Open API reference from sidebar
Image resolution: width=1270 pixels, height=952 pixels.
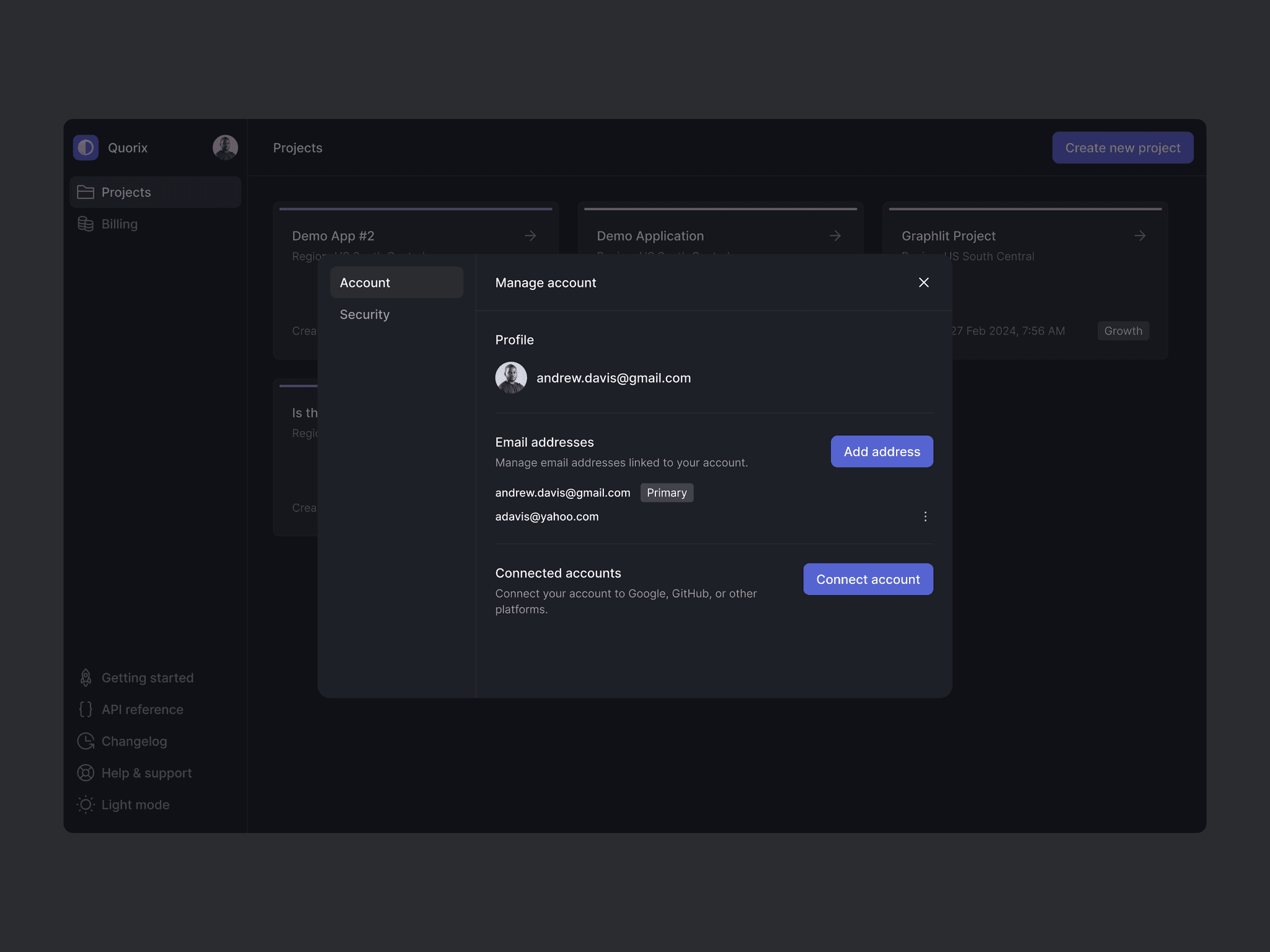142,709
